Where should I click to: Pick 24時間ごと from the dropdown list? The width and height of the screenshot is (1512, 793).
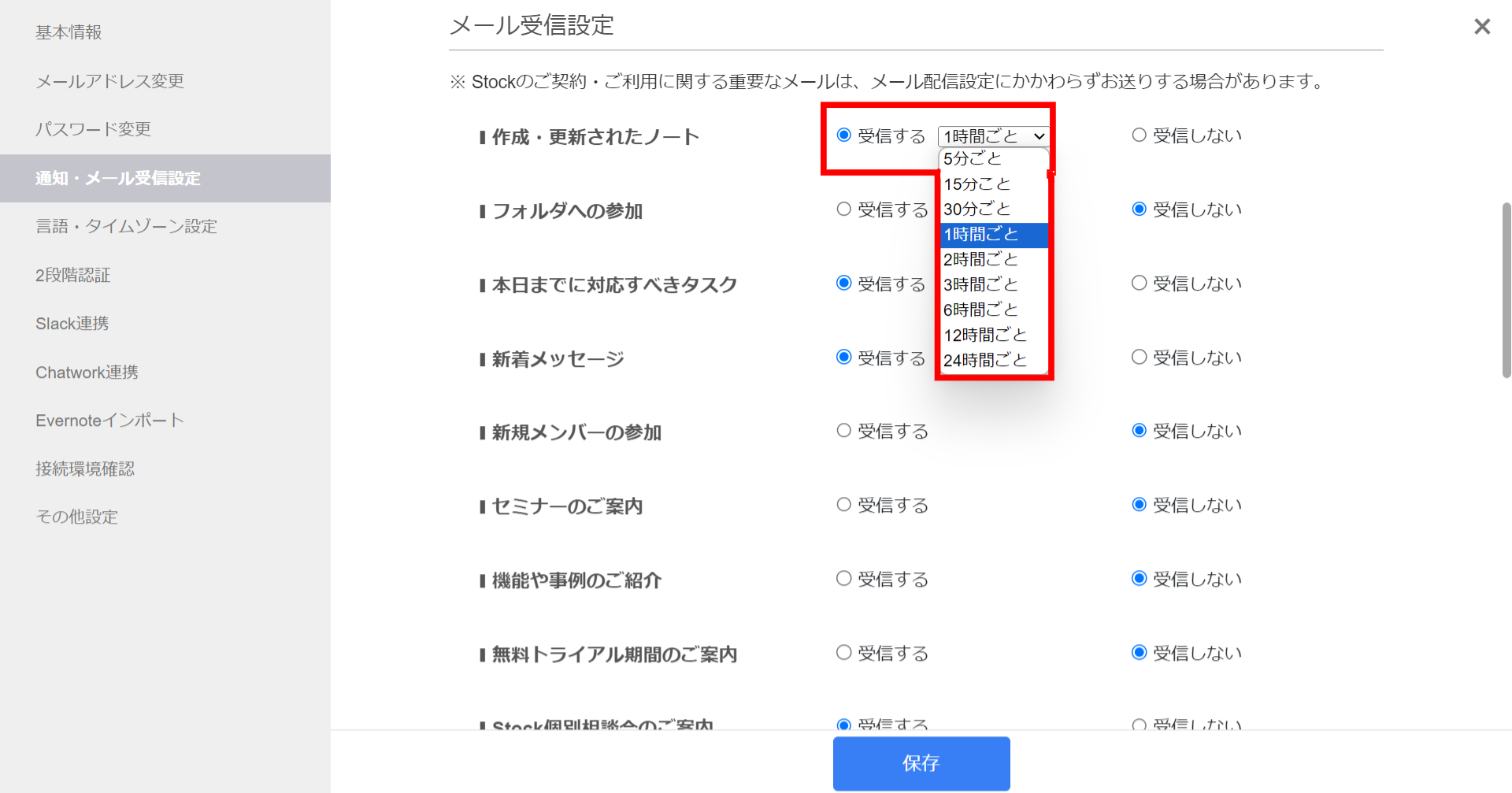(x=985, y=359)
